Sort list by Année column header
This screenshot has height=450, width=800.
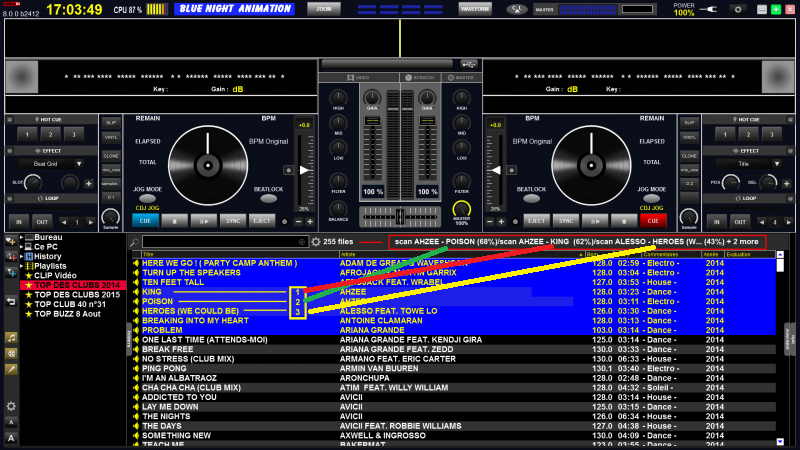(711, 254)
